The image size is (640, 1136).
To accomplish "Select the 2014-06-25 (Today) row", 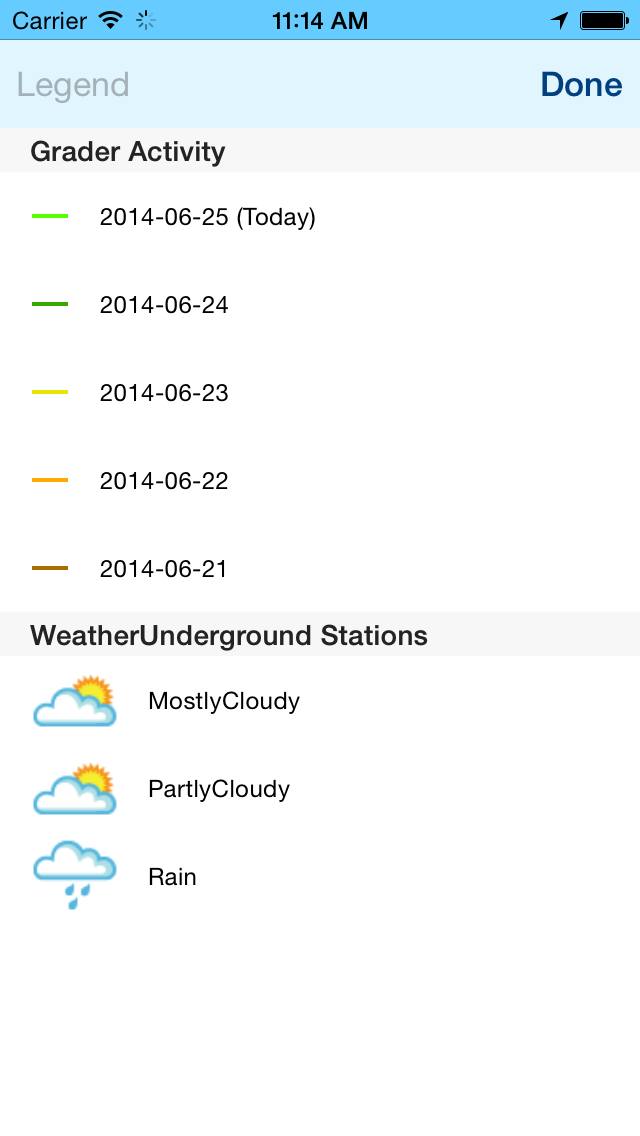I will pos(320,216).
